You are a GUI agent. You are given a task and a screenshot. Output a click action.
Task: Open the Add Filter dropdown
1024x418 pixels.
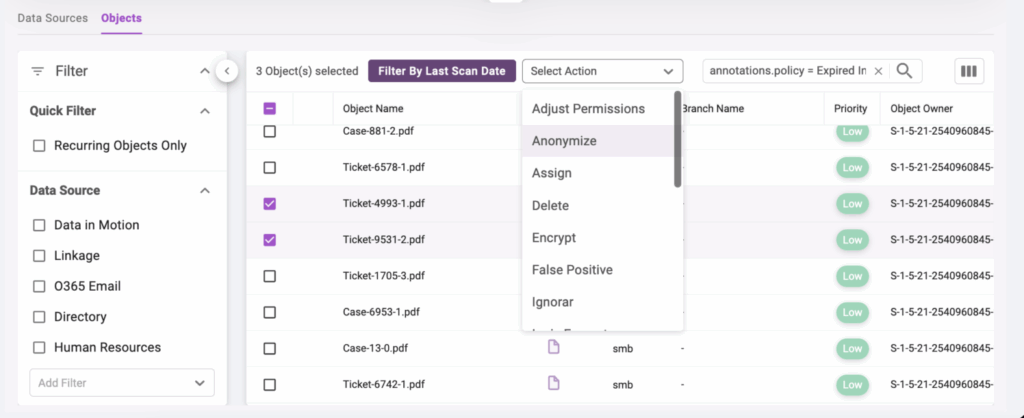(x=121, y=383)
